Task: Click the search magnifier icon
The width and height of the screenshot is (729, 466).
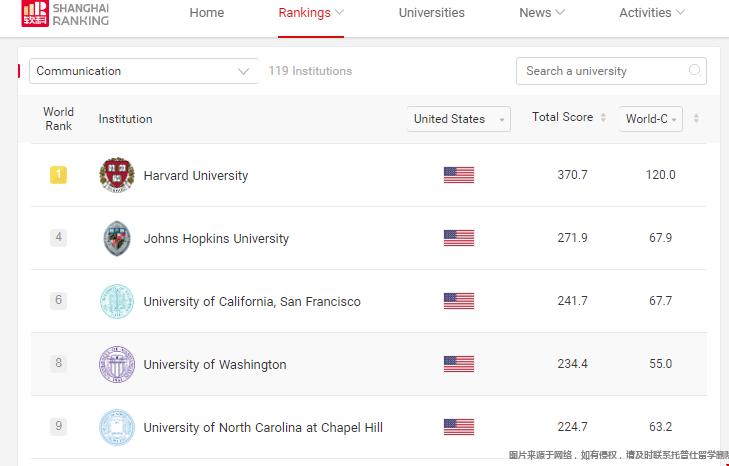Action: [695, 70]
